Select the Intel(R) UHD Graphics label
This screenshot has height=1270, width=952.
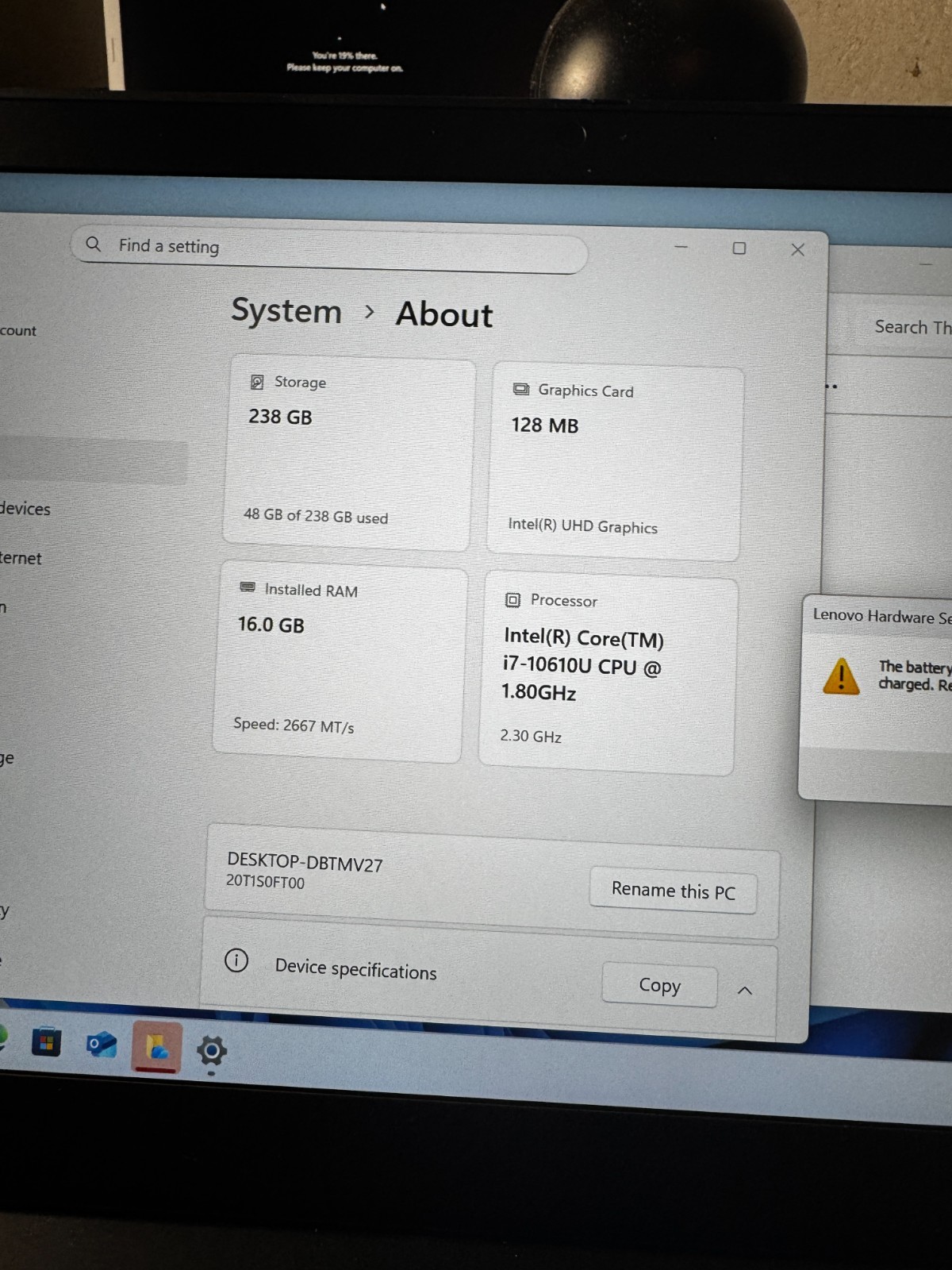pos(583,526)
